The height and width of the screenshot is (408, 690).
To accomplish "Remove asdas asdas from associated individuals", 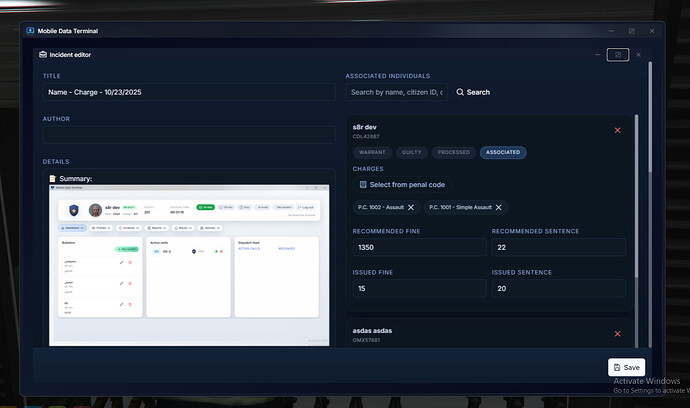I will click(x=617, y=334).
